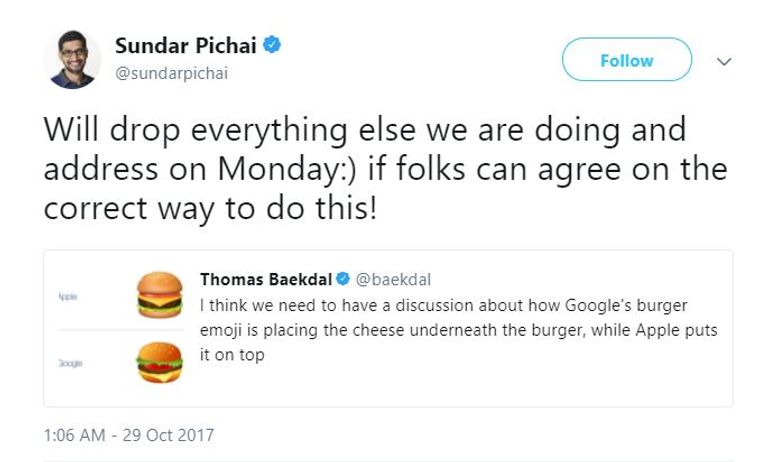The image size is (768, 462).
Task: Expand the chevron menu beside Follow
Action: tap(725, 61)
